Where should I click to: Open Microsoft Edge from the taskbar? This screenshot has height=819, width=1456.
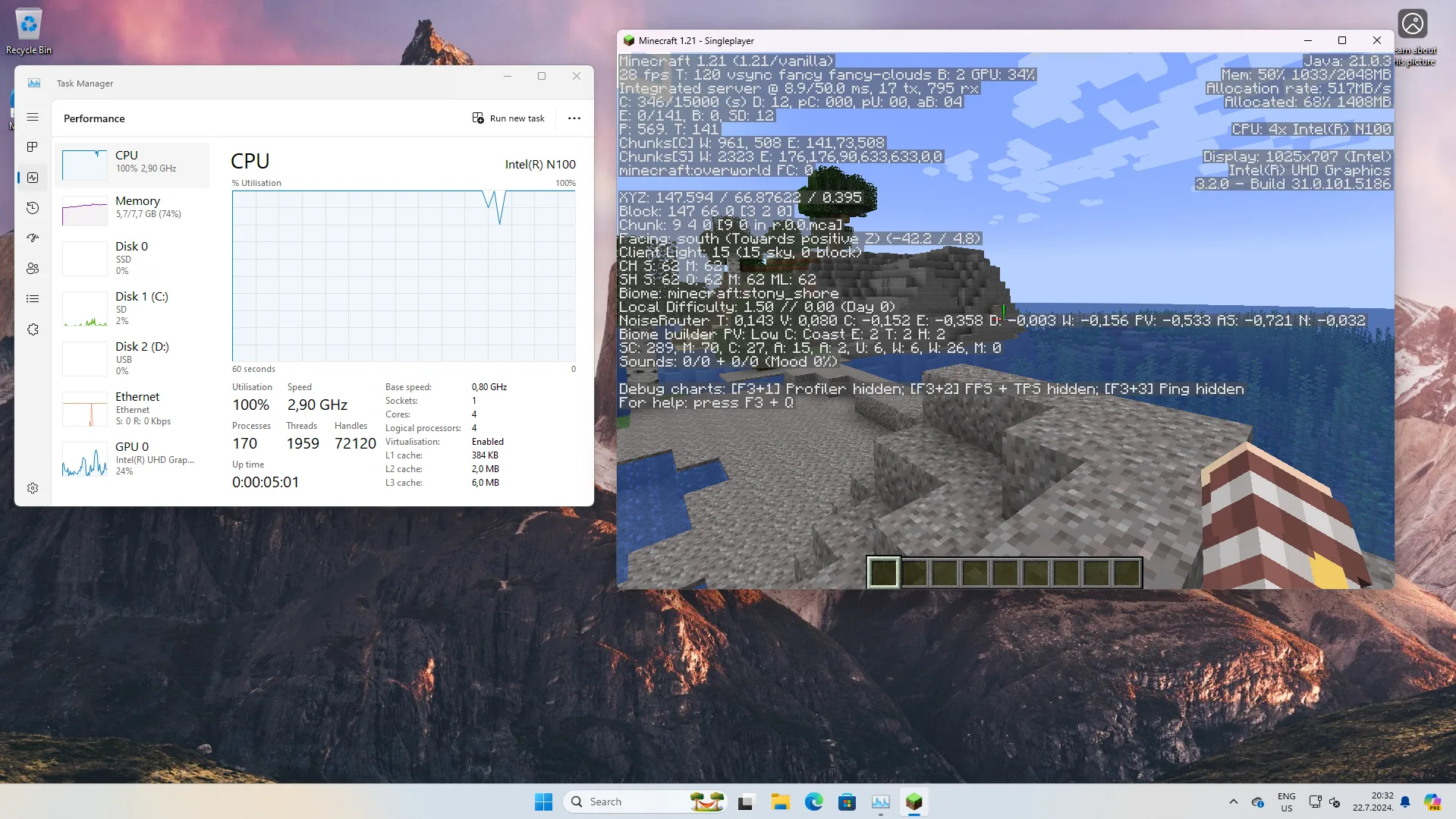(x=813, y=802)
